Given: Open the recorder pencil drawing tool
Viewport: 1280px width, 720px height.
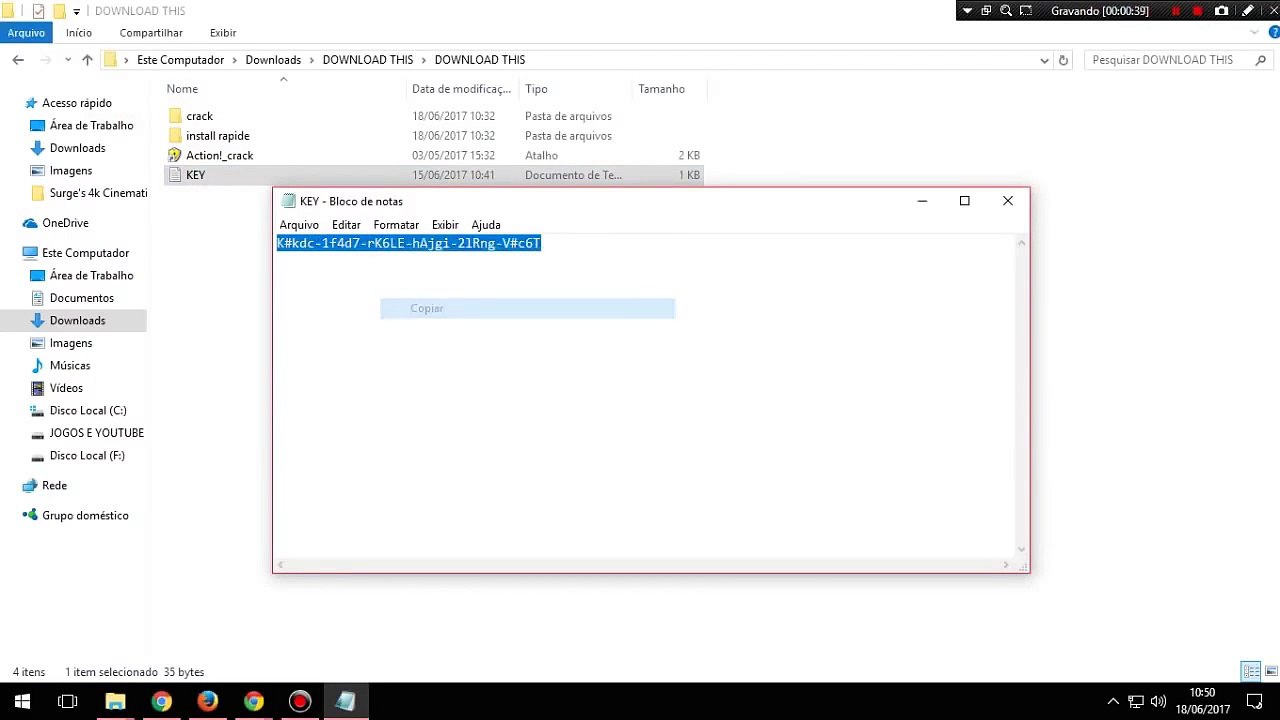Looking at the screenshot, I should pyautogui.click(x=1247, y=11).
